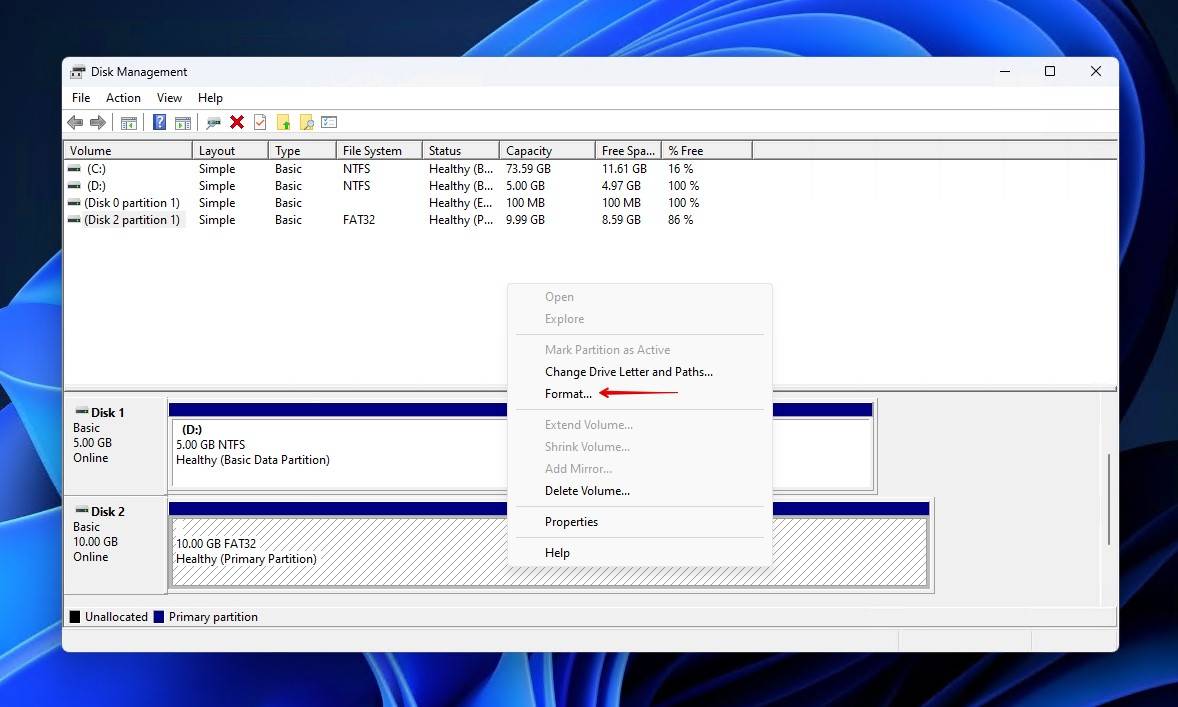Click the Type column header
The width and height of the screenshot is (1178, 707).
[302, 150]
